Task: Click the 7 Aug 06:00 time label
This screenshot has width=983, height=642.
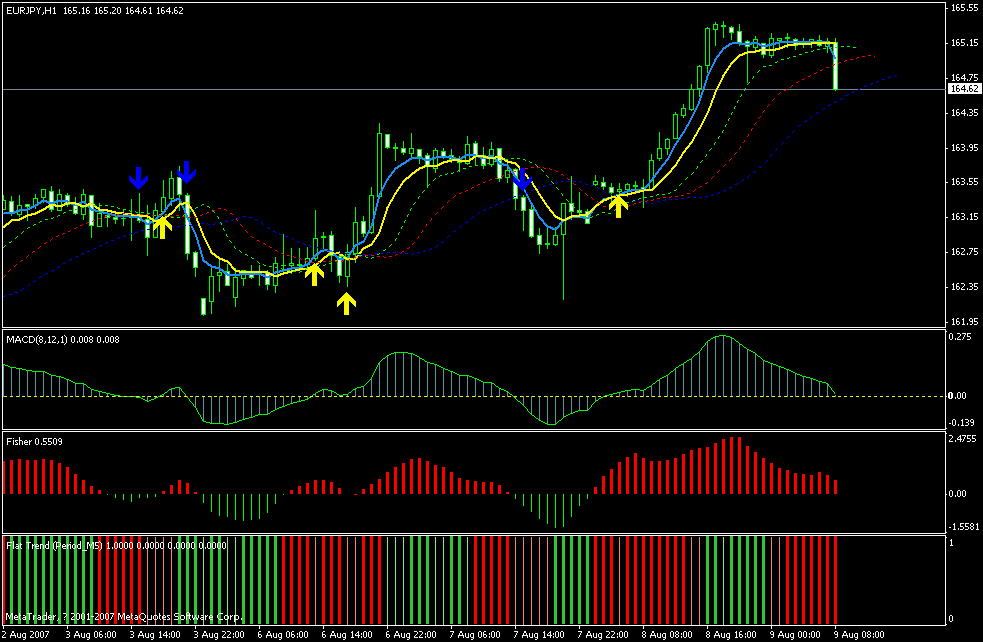Action: (473, 635)
